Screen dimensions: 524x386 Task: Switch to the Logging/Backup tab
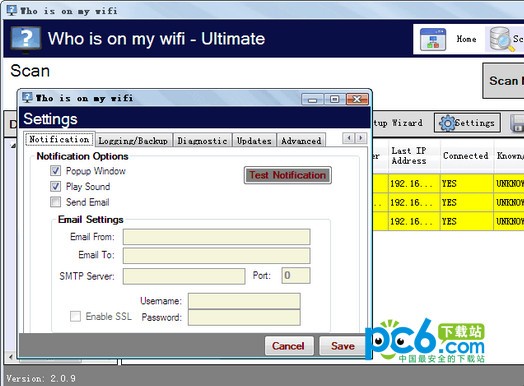133,141
